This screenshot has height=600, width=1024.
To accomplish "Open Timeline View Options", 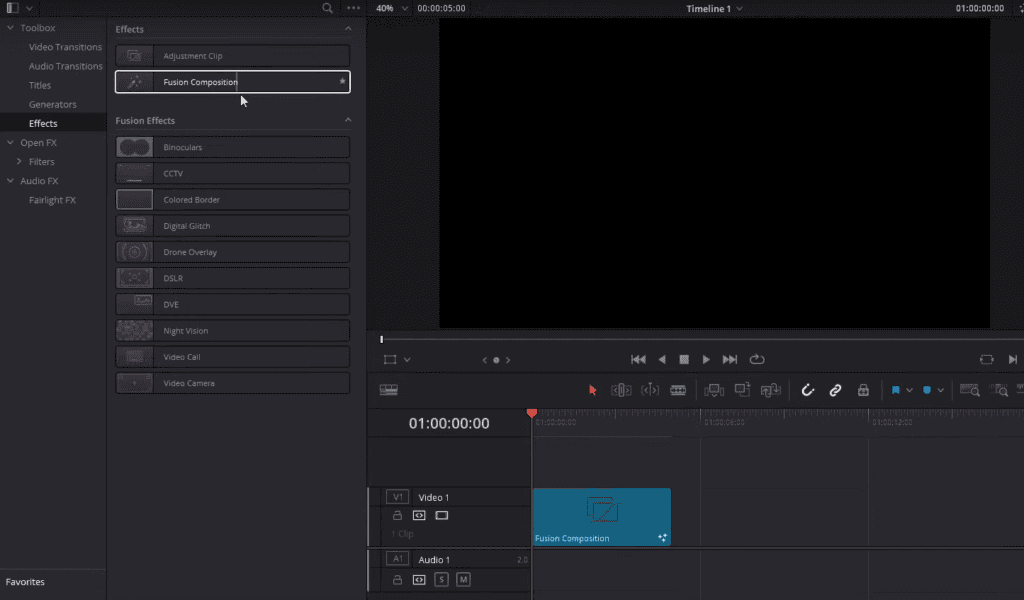I will coord(389,390).
